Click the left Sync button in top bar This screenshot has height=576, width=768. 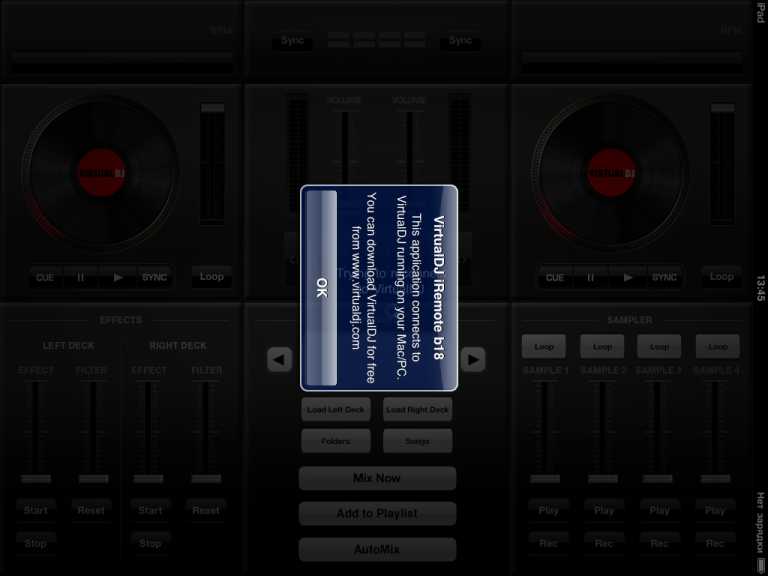[x=292, y=41]
